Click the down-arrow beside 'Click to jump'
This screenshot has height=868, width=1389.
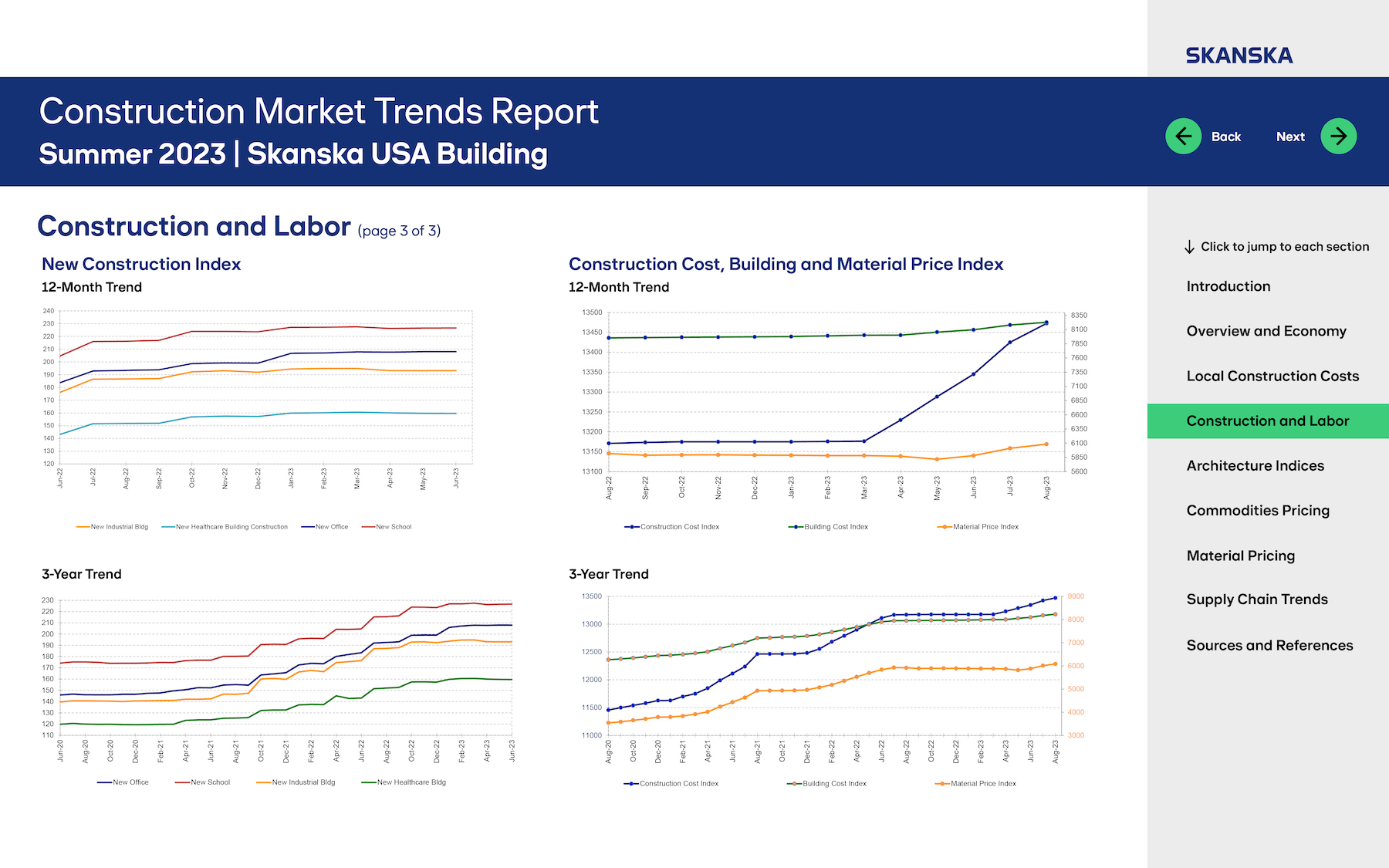click(x=1189, y=247)
